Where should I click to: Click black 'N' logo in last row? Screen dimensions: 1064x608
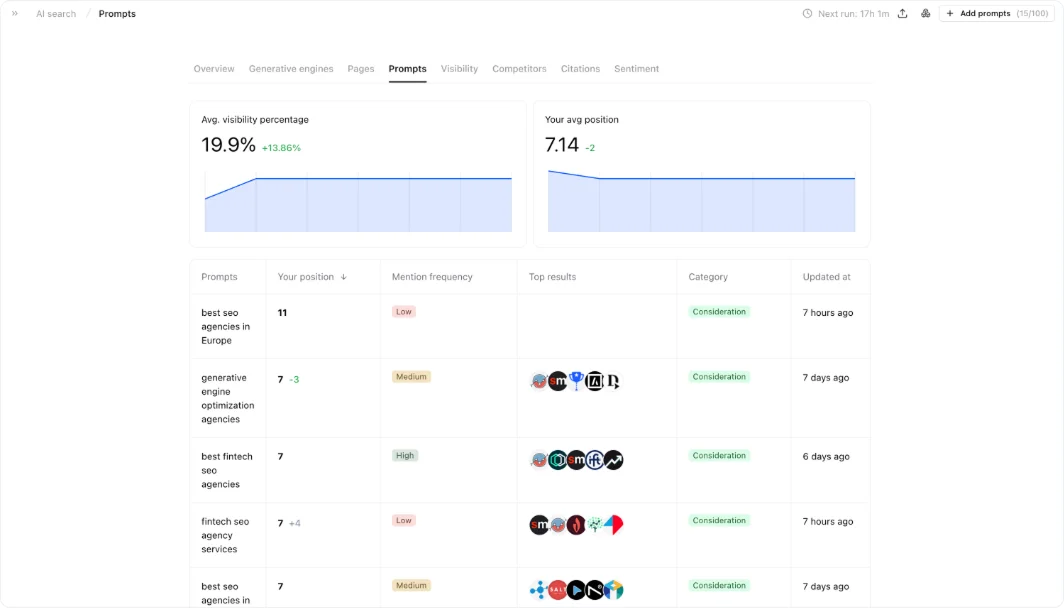pos(594,590)
